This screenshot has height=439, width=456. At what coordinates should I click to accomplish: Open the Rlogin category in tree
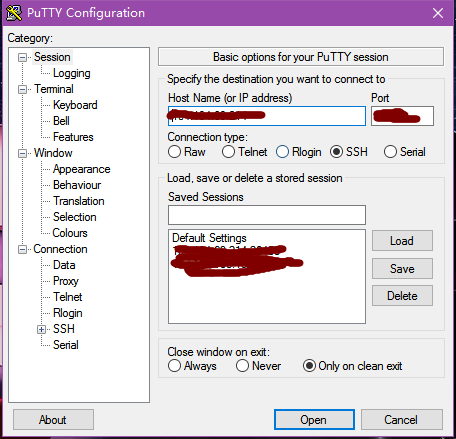68,313
